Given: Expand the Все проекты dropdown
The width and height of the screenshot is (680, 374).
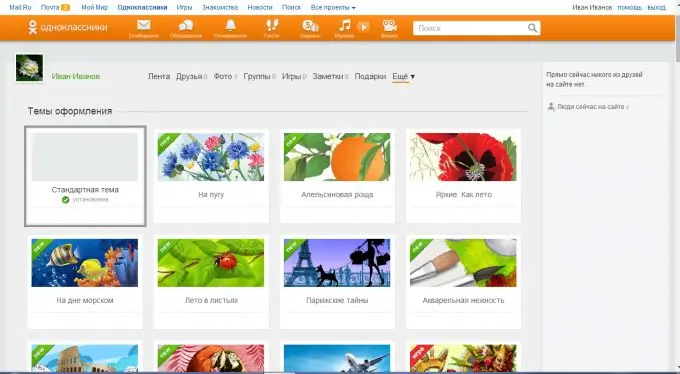Looking at the screenshot, I should pos(333,7).
